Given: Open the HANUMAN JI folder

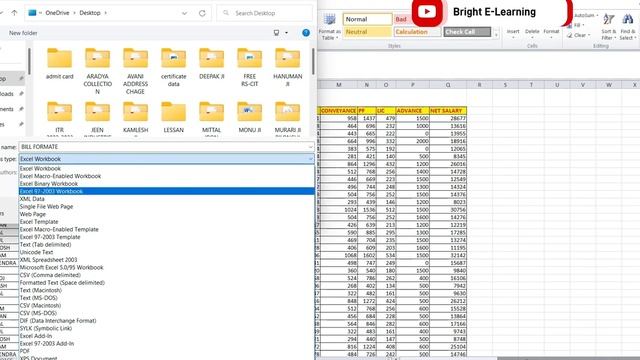Looking at the screenshot, I should [287, 67].
